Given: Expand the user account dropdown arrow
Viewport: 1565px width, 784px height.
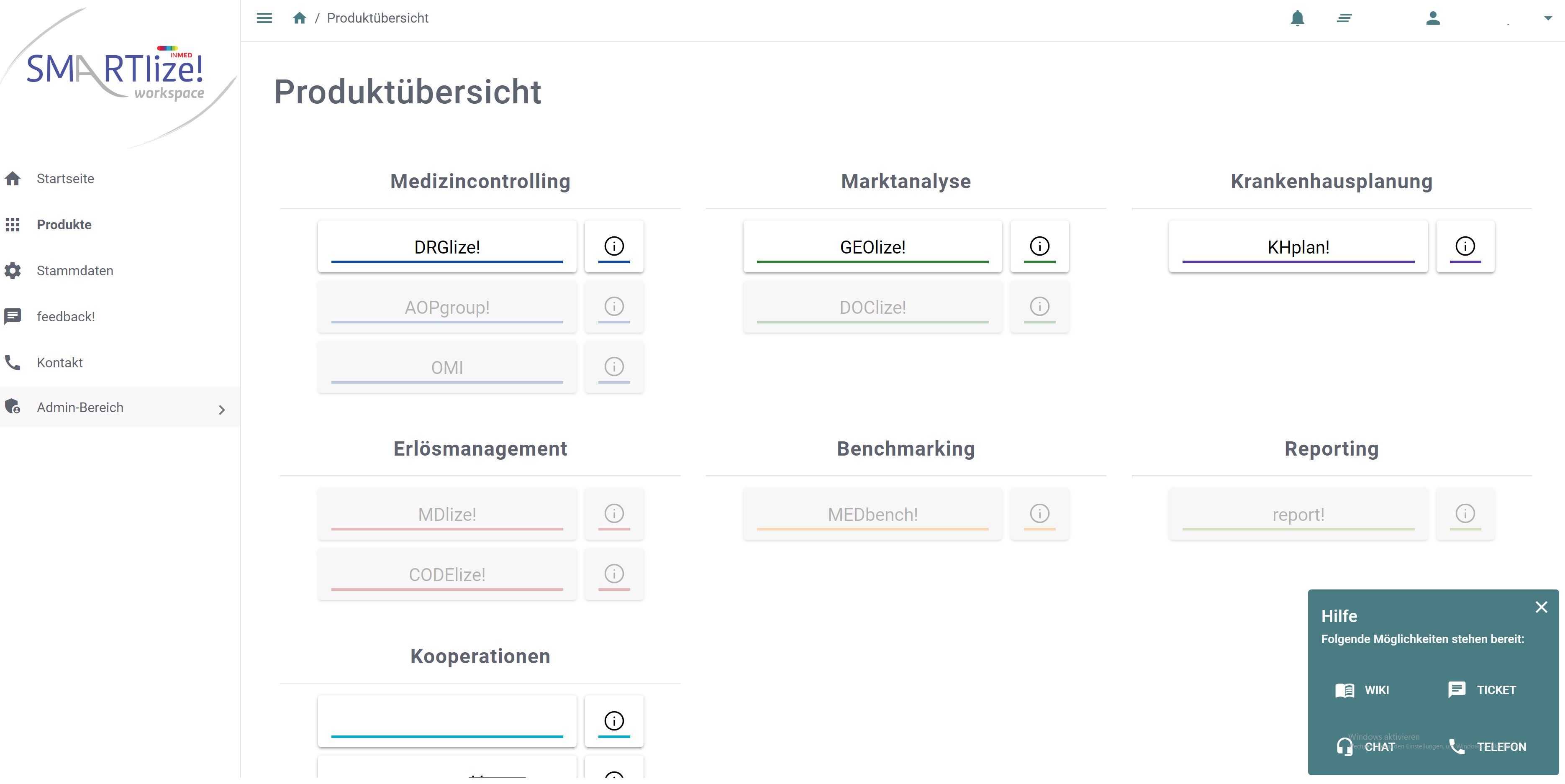Looking at the screenshot, I should pos(1547,18).
